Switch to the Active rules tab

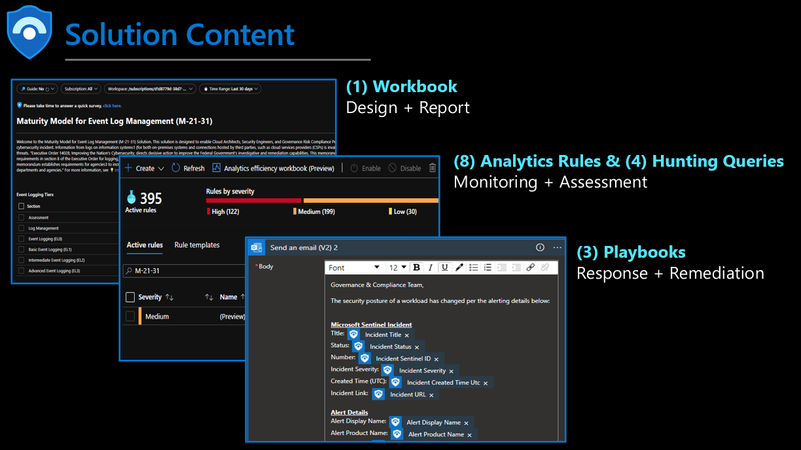point(145,245)
